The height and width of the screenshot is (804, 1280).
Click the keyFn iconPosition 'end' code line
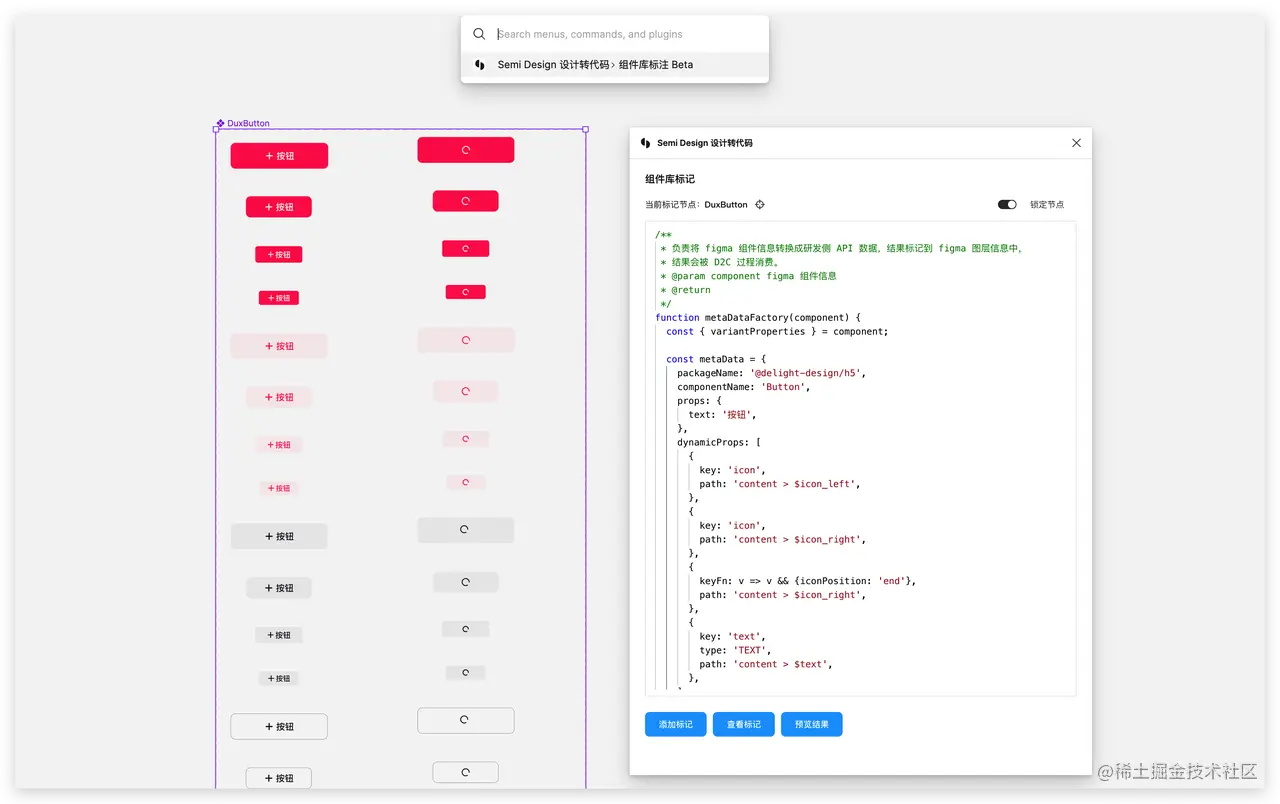(808, 581)
